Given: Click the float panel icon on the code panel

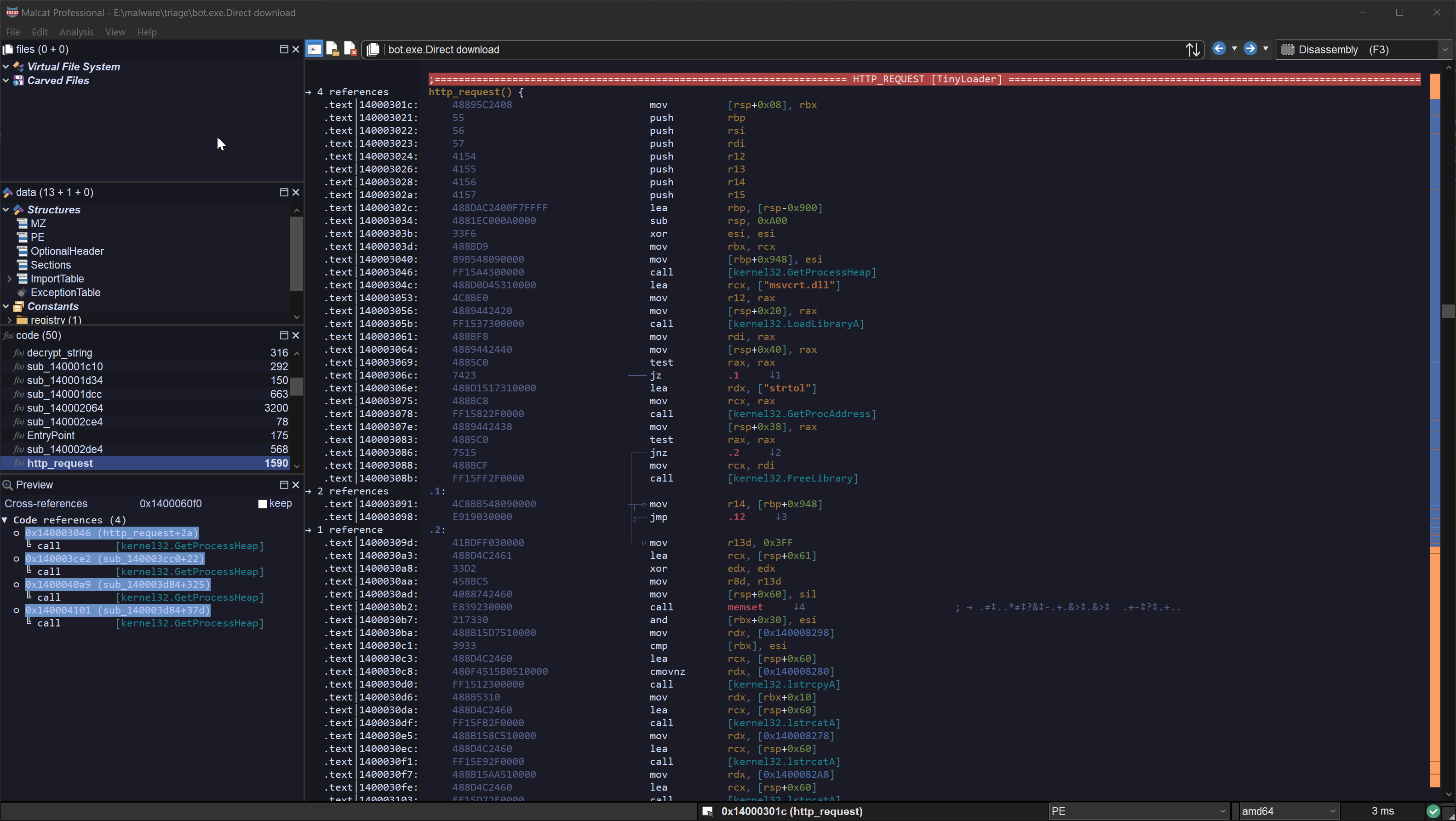Looking at the screenshot, I should click(284, 335).
